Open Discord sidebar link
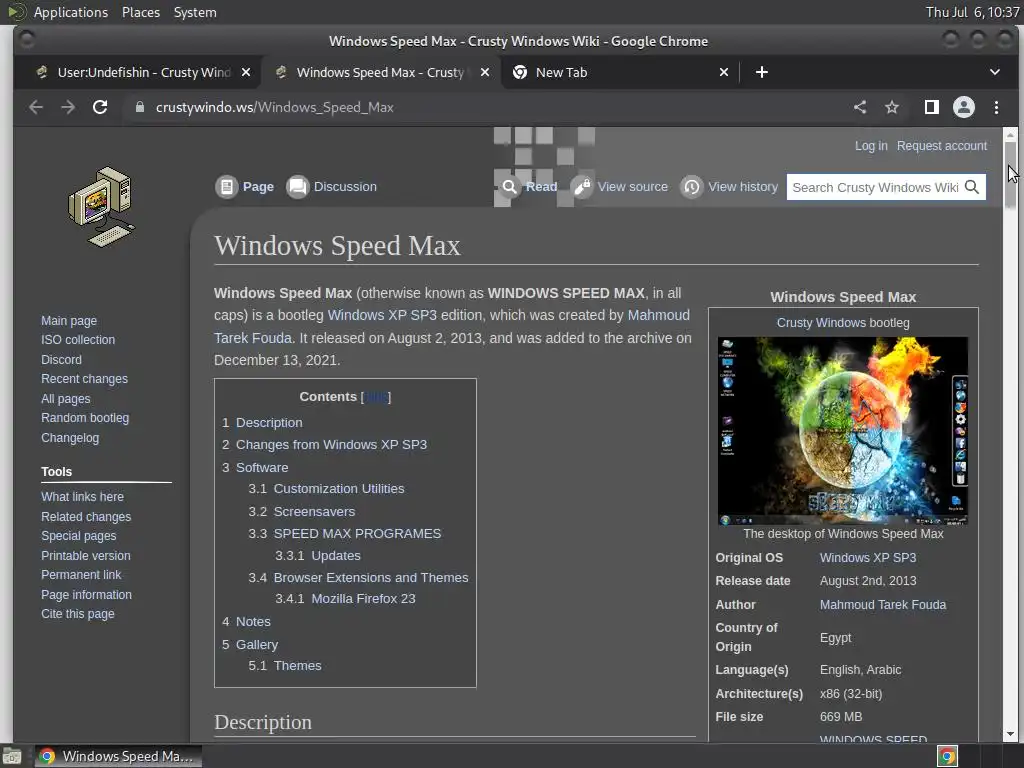This screenshot has height=768, width=1024. pyautogui.click(x=61, y=359)
